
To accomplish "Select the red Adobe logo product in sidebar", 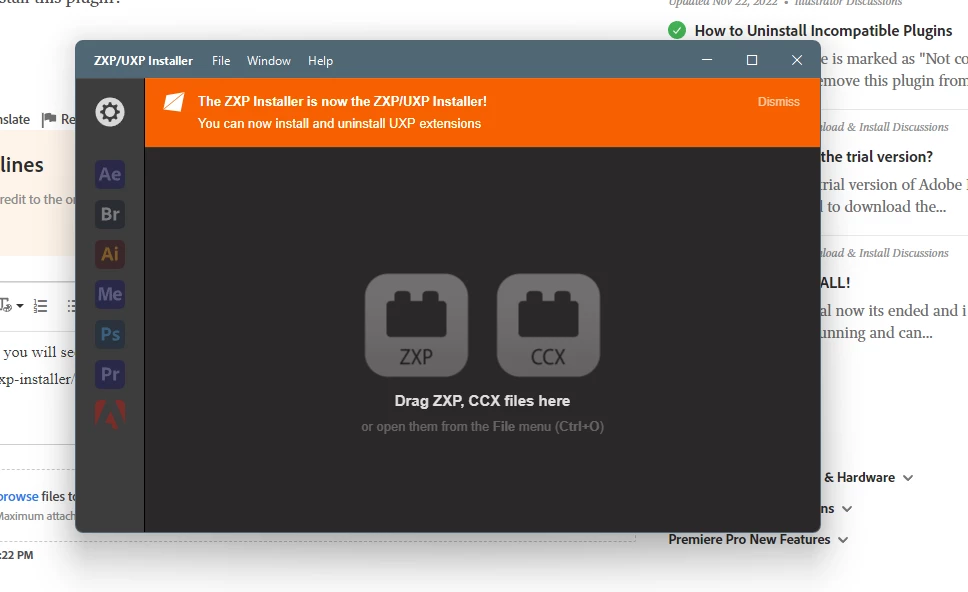I will pyautogui.click(x=110, y=414).
